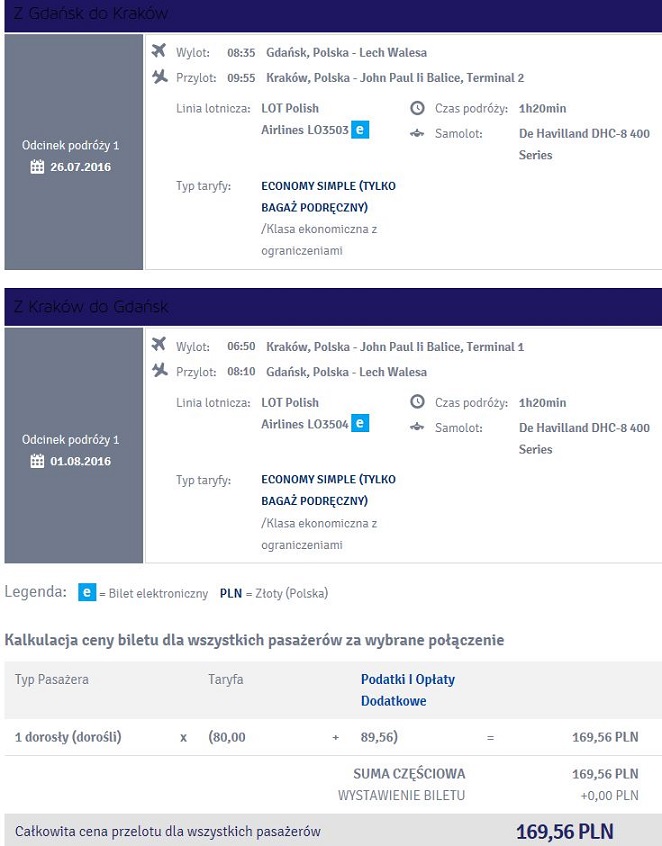Click the second ECONOMY SIMPLE fare type link
662x846 pixels.
coord(329,490)
